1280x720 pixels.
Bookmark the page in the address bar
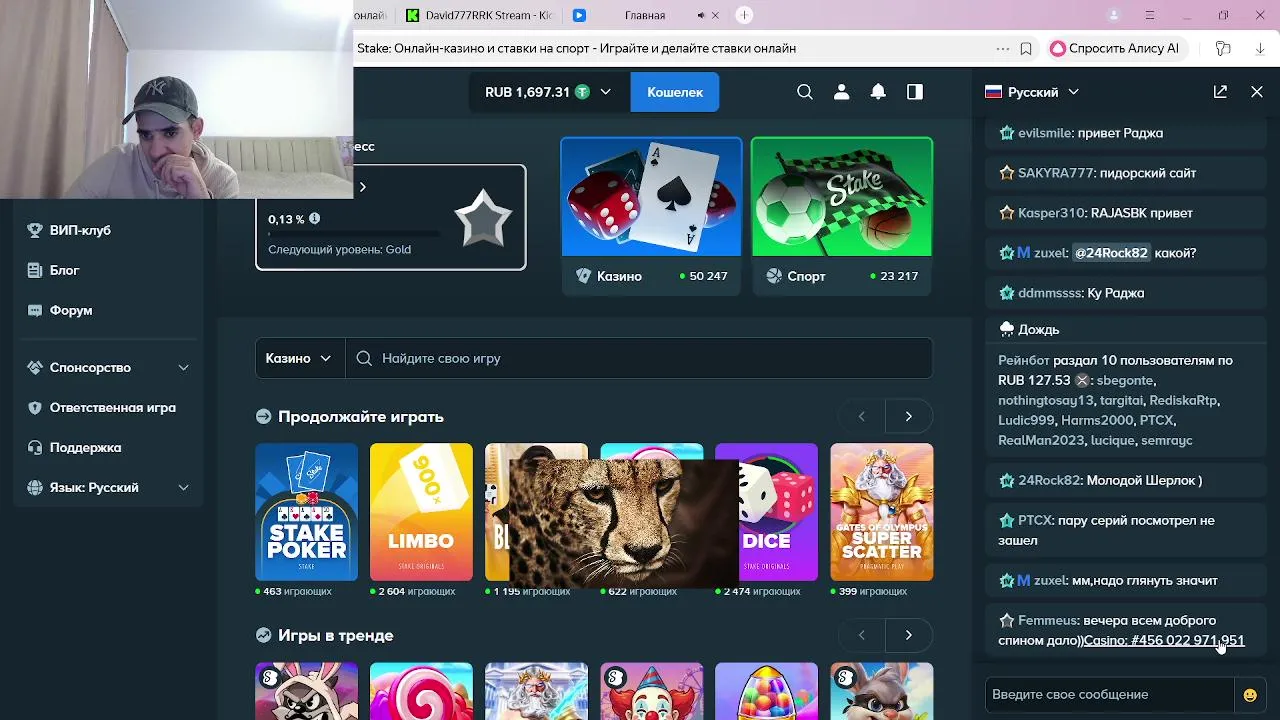pyautogui.click(x=1026, y=48)
